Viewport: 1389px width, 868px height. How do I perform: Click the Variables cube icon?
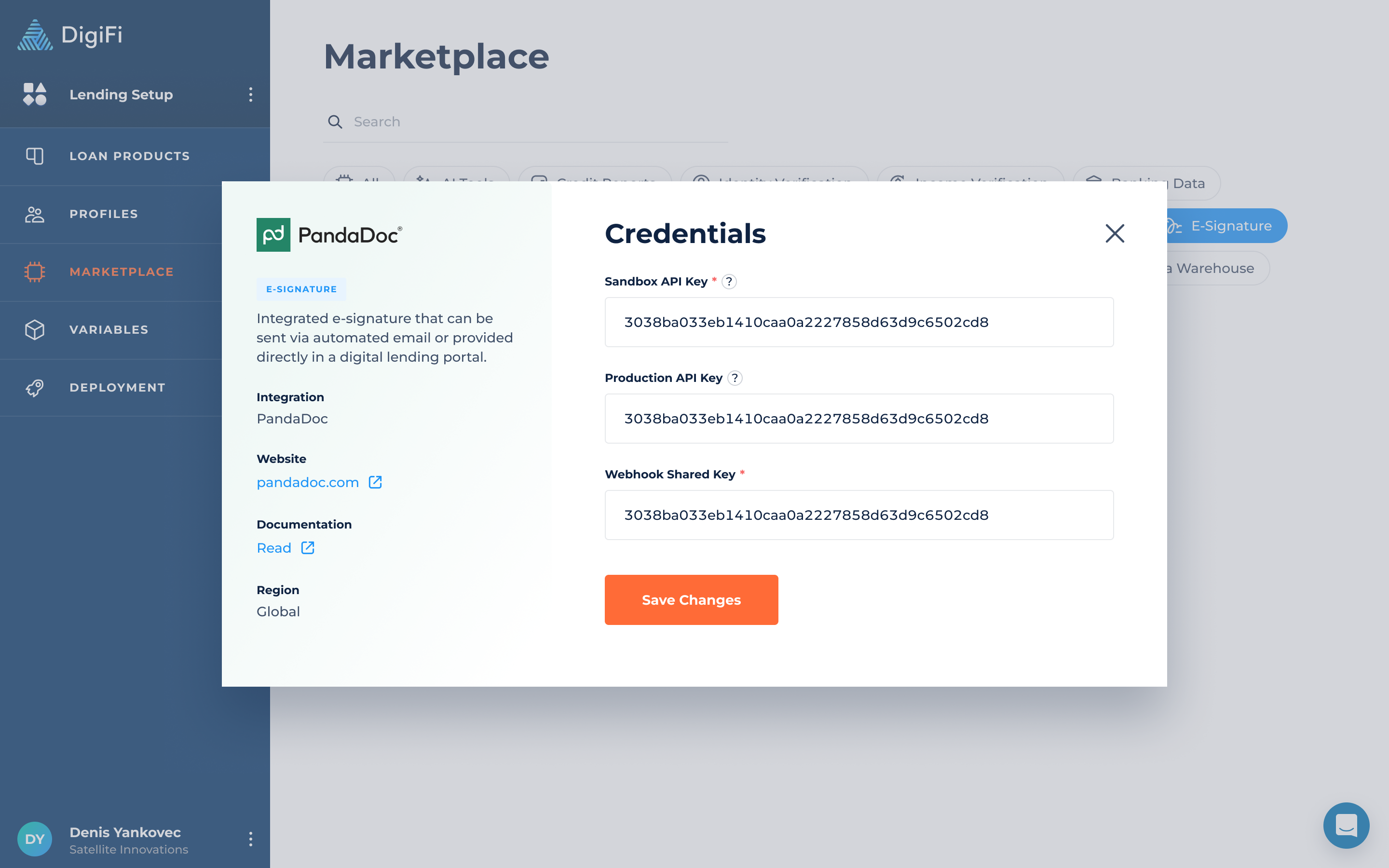tap(34, 329)
